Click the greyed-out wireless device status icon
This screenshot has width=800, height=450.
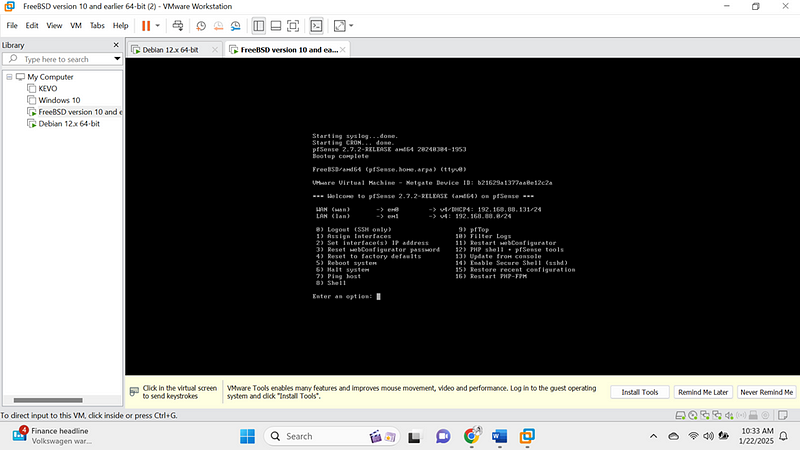coord(741,415)
